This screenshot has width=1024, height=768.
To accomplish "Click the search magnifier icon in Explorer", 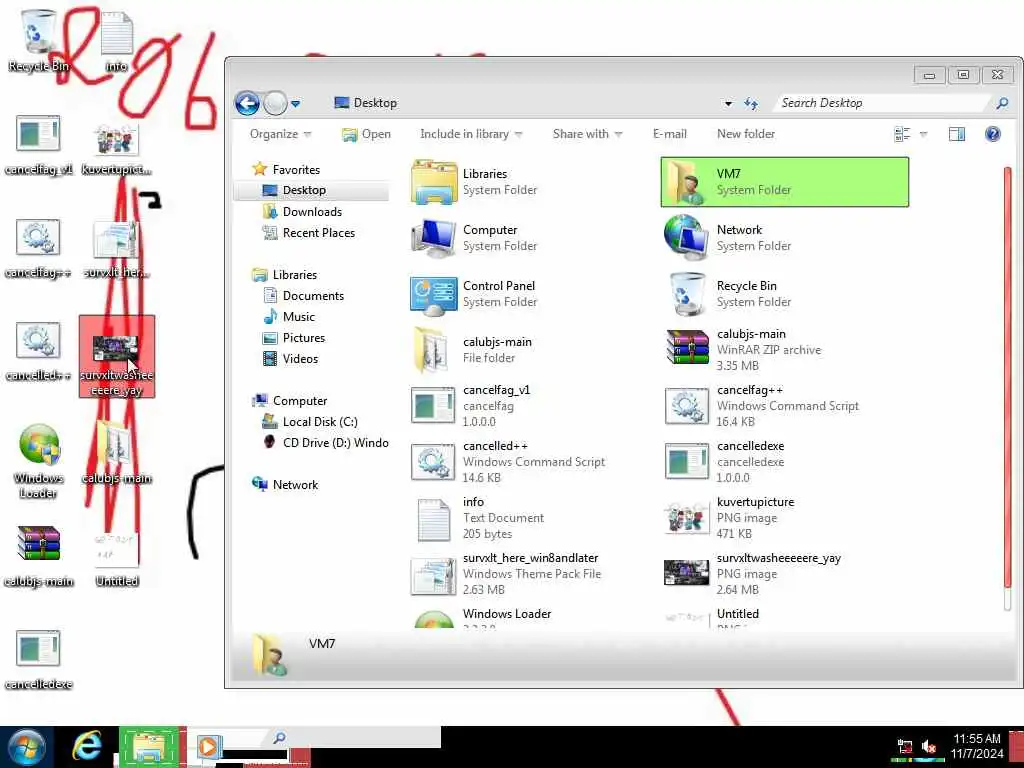I will point(1002,103).
